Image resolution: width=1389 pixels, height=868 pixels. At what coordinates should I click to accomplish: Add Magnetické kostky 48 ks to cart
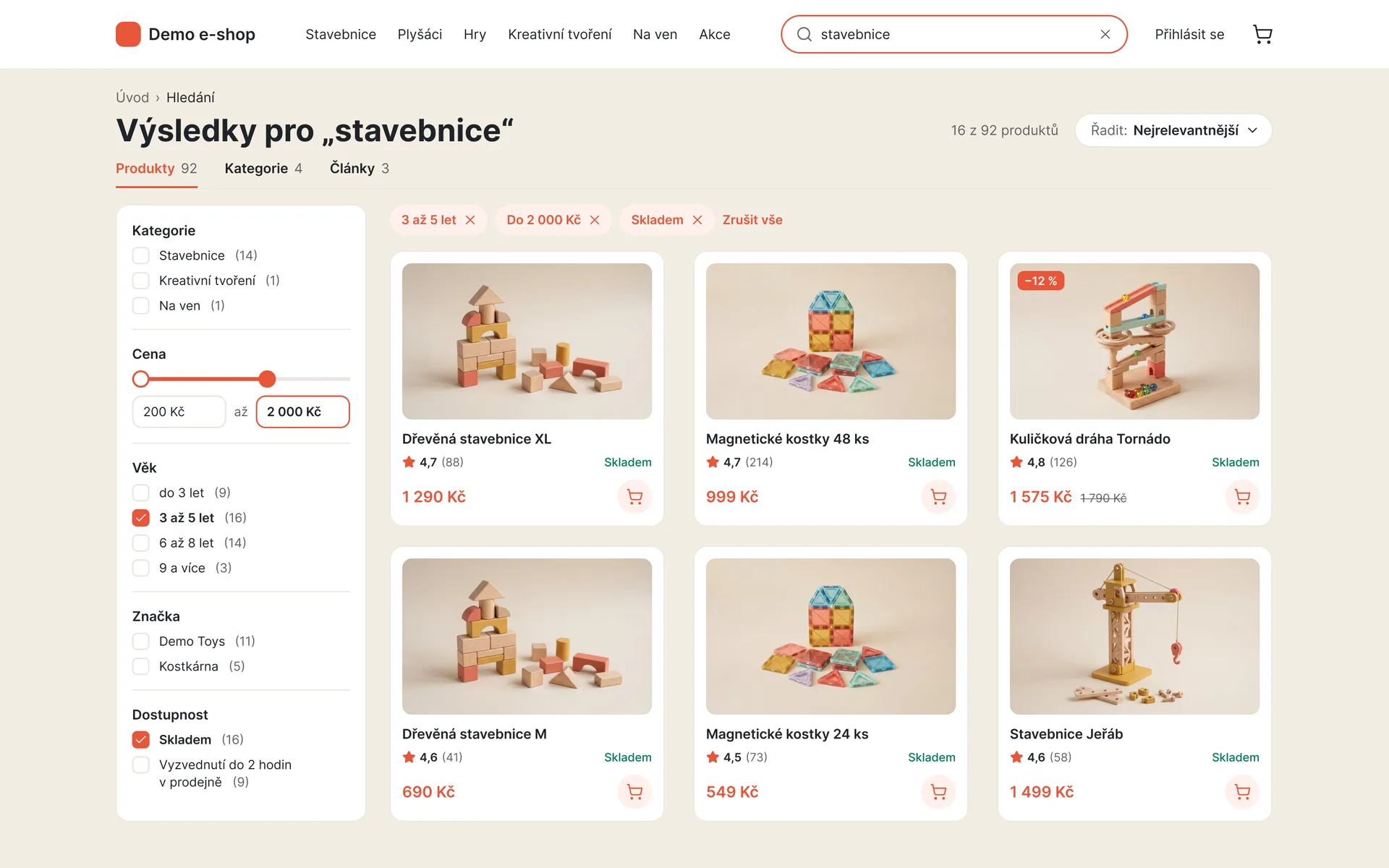[x=938, y=497]
